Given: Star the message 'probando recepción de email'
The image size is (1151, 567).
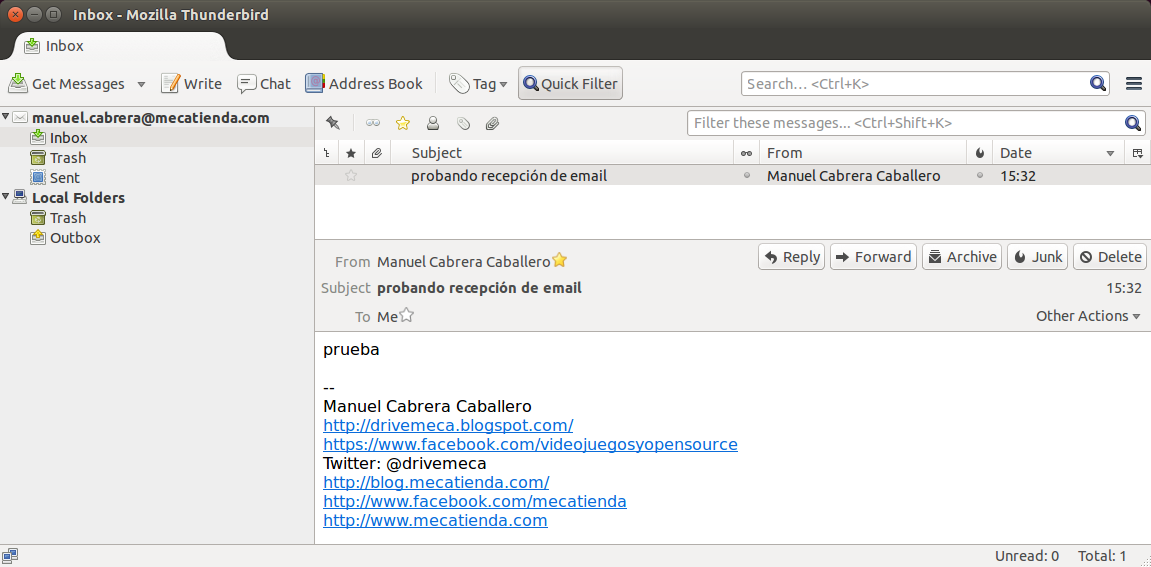Looking at the screenshot, I should [x=351, y=176].
